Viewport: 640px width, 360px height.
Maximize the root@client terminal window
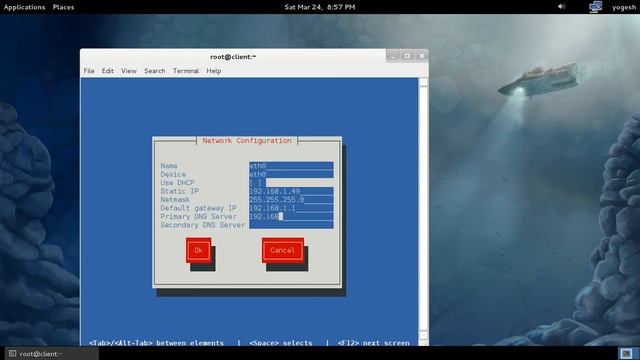(x=407, y=56)
